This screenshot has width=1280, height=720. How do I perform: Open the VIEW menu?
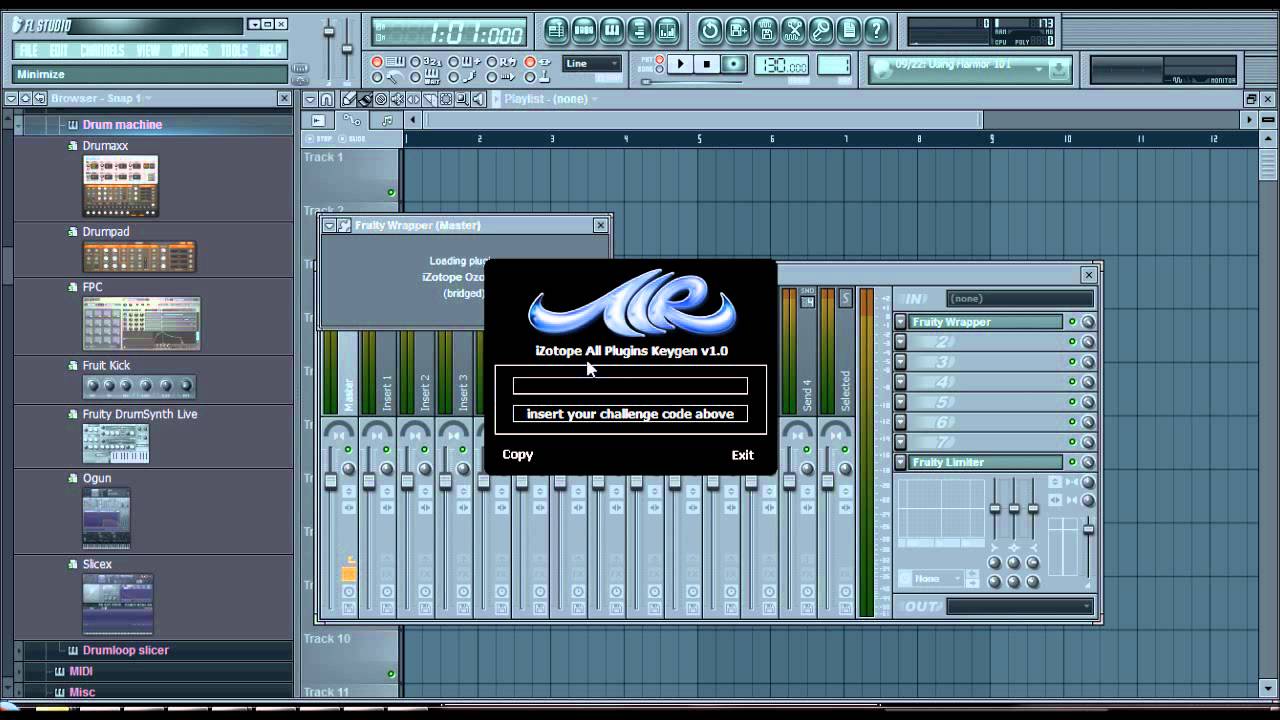click(x=148, y=50)
